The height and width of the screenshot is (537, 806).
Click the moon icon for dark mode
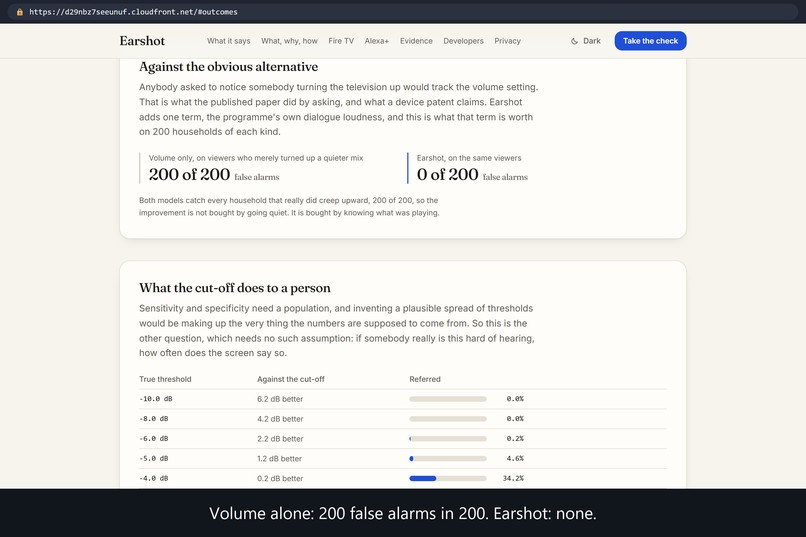coord(574,41)
